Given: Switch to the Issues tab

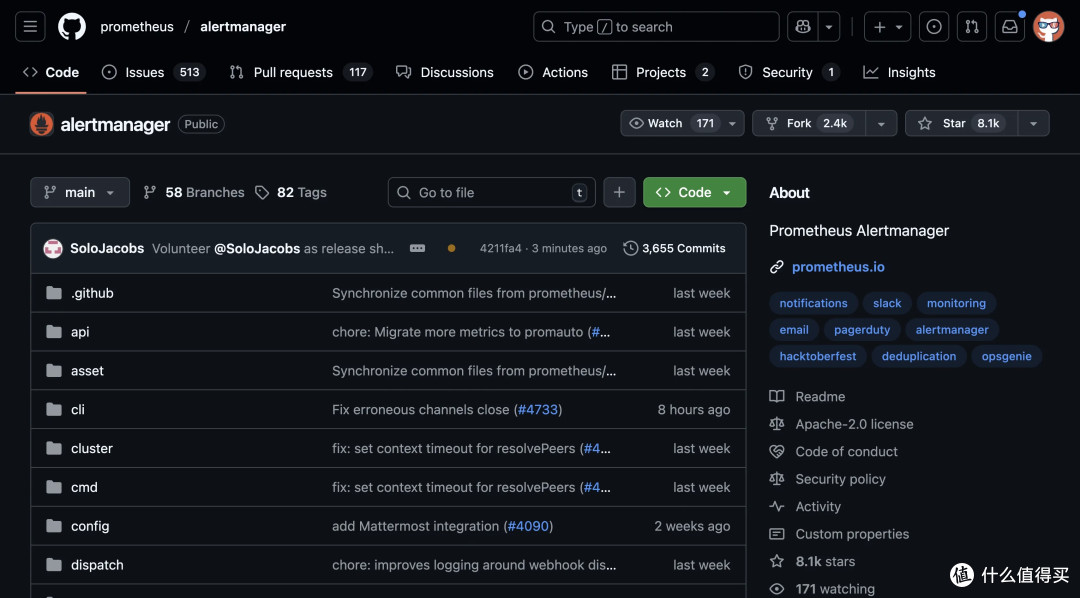Looking at the screenshot, I should point(153,72).
